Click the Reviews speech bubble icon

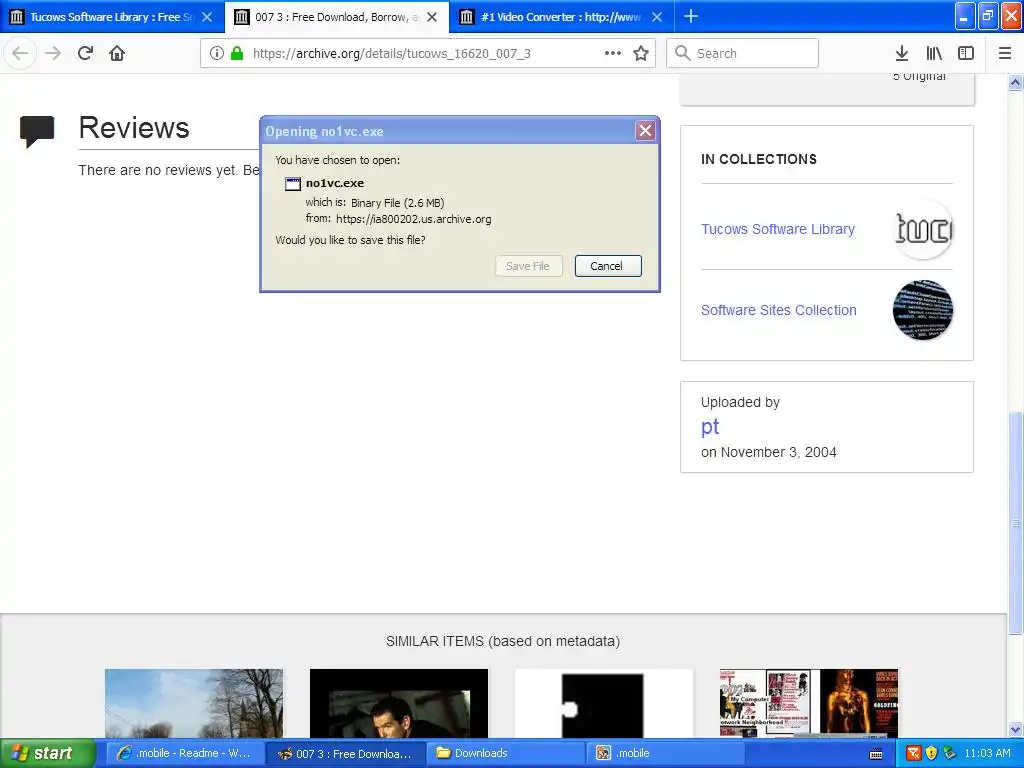[x=37, y=131]
